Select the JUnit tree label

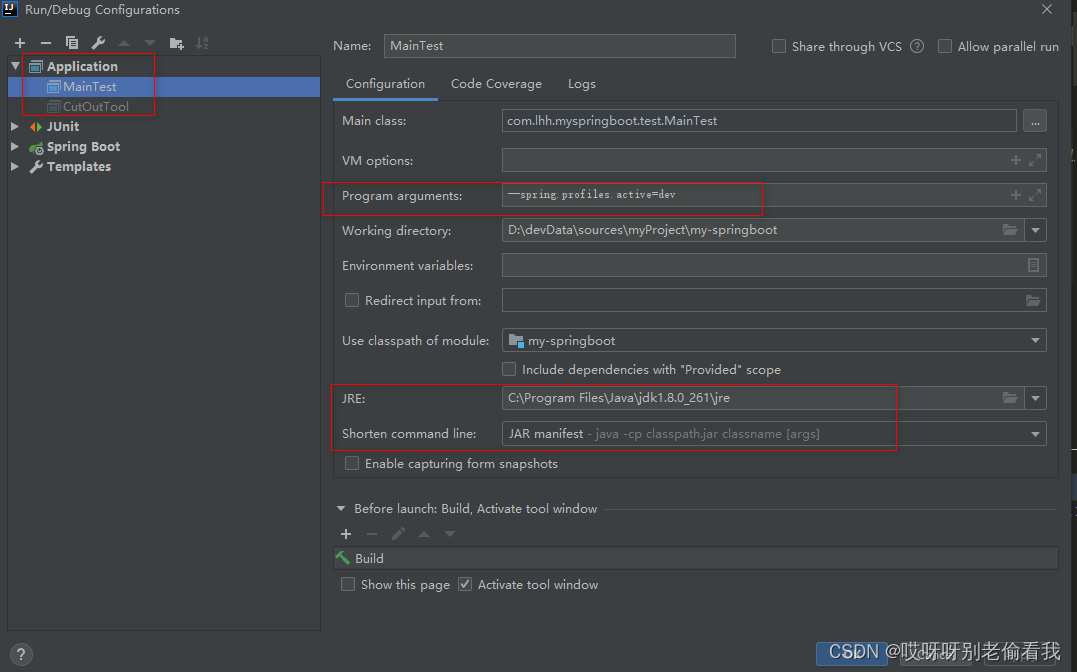pos(63,126)
